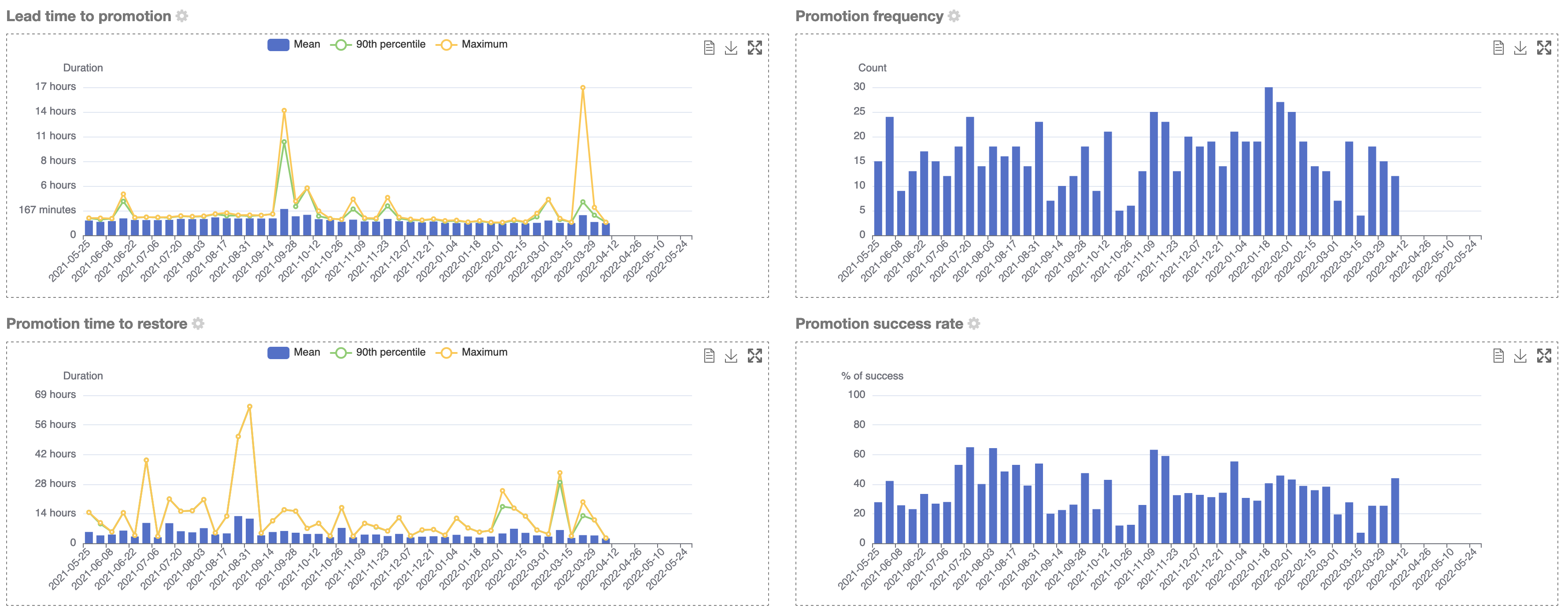Click tallest bar in Promotion frequency chart
Screen dimensions: 1568x616
(x=1268, y=161)
